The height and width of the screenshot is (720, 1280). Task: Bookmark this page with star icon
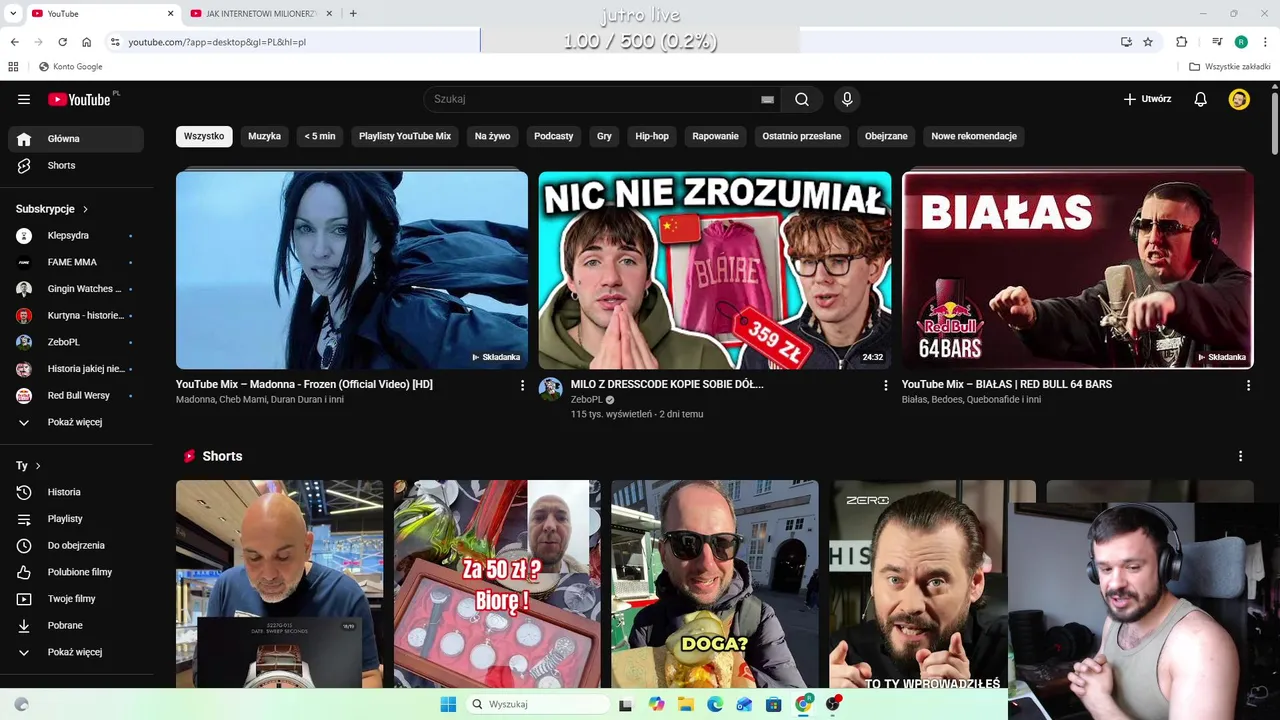[1148, 42]
